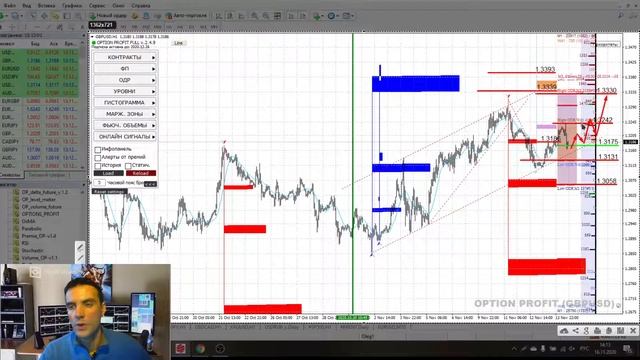The height and width of the screenshot is (360, 640).
Task: Close the recorder bar with X icon
Action: point(633,331)
